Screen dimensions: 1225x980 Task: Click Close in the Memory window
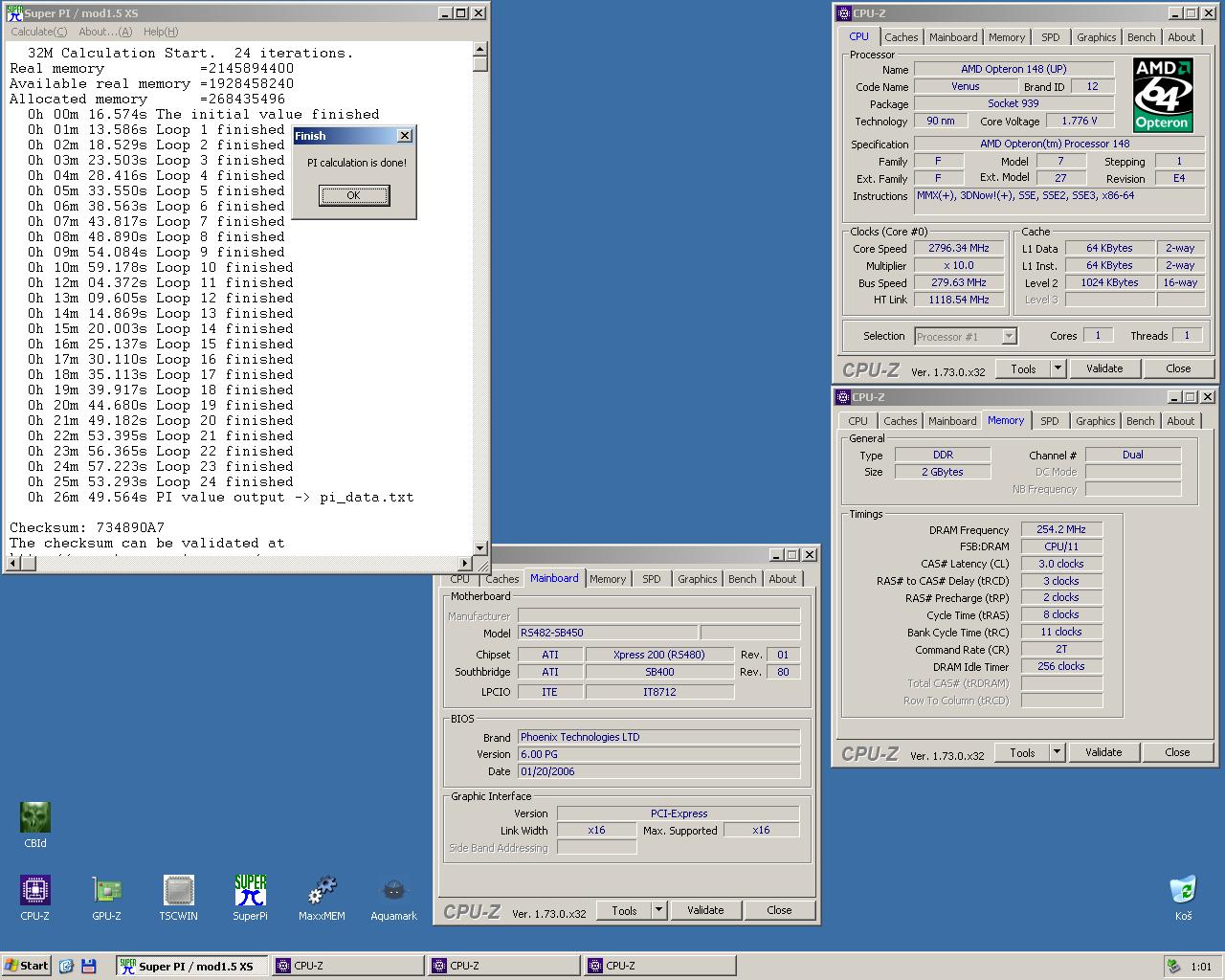click(1177, 752)
